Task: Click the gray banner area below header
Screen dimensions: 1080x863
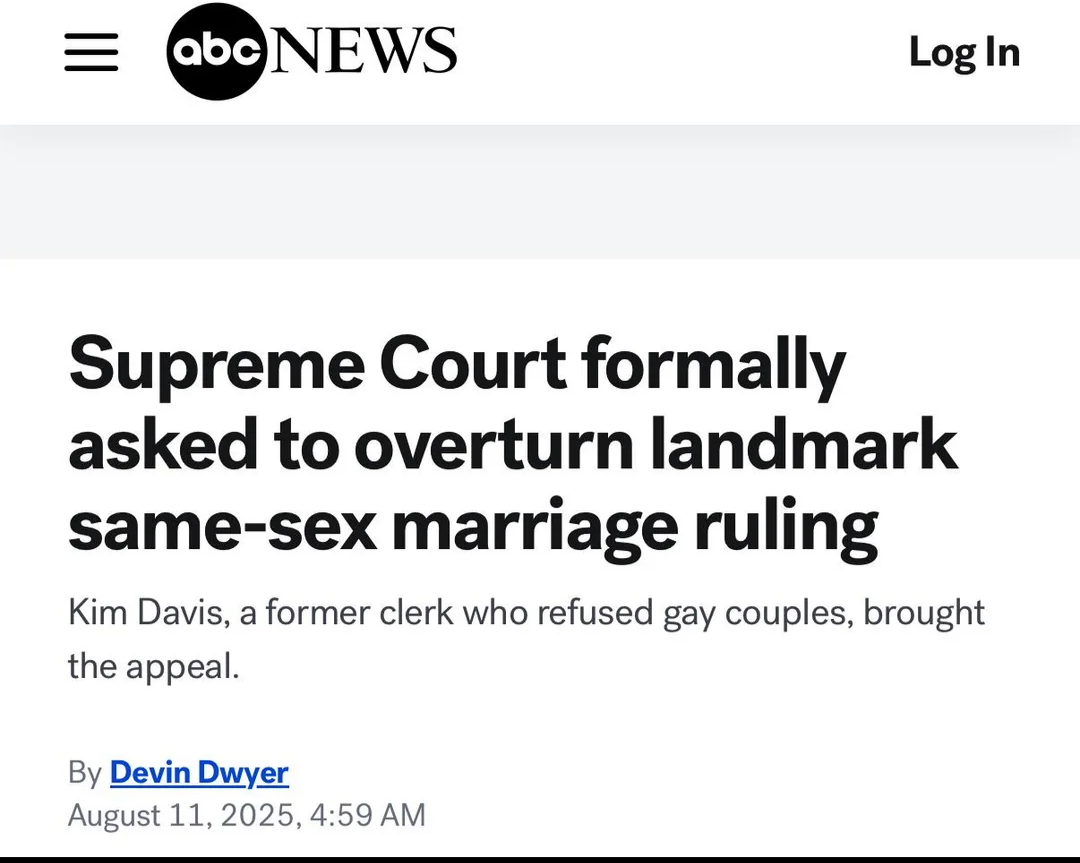Action: pyautogui.click(x=540, y=192)
